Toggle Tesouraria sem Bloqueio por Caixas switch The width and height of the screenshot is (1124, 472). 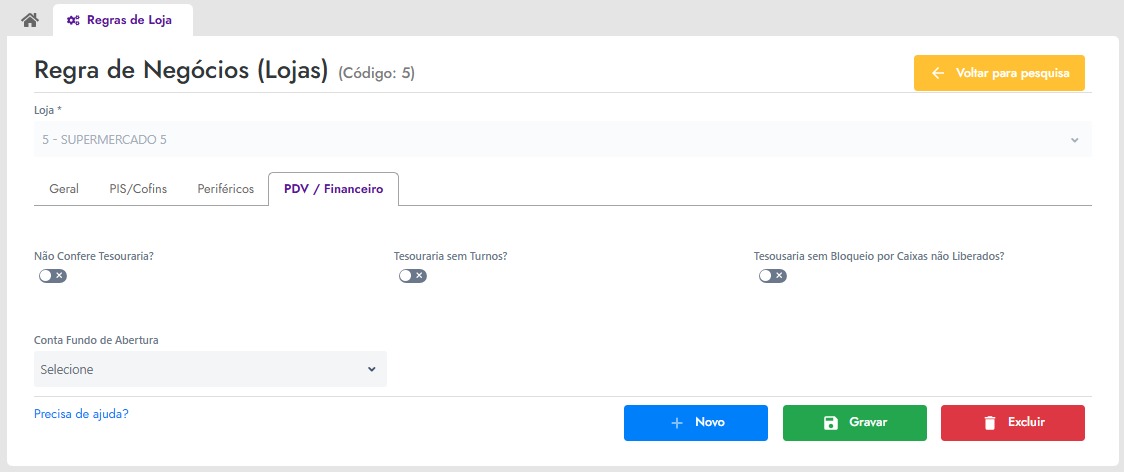[x=773, y=275]
